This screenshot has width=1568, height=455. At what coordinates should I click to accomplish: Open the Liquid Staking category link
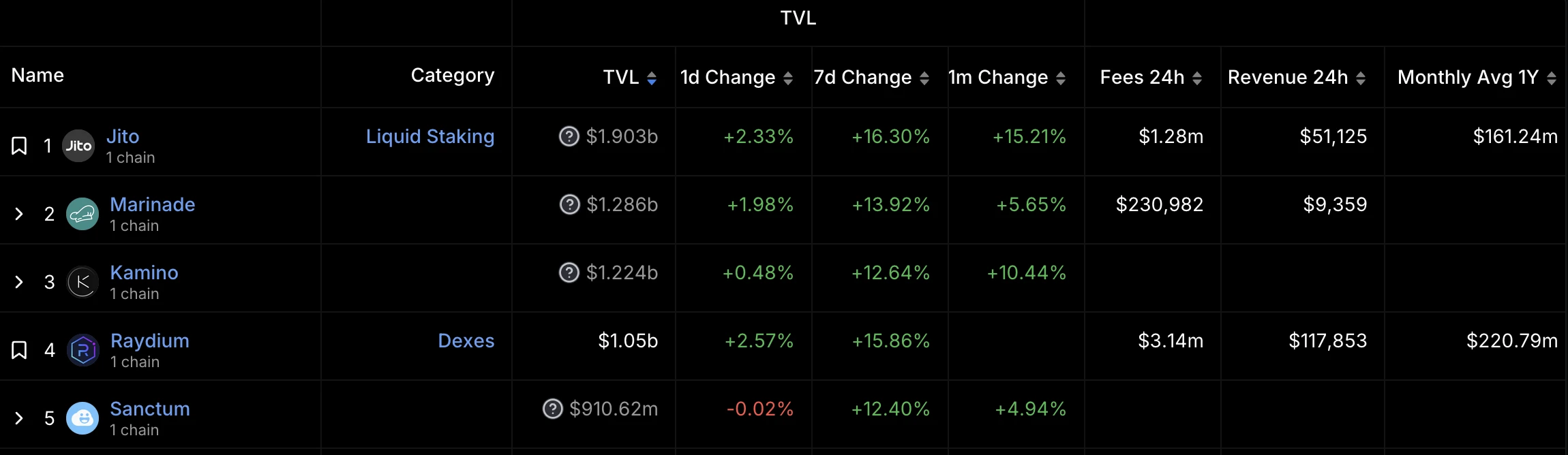click(429, 136)
